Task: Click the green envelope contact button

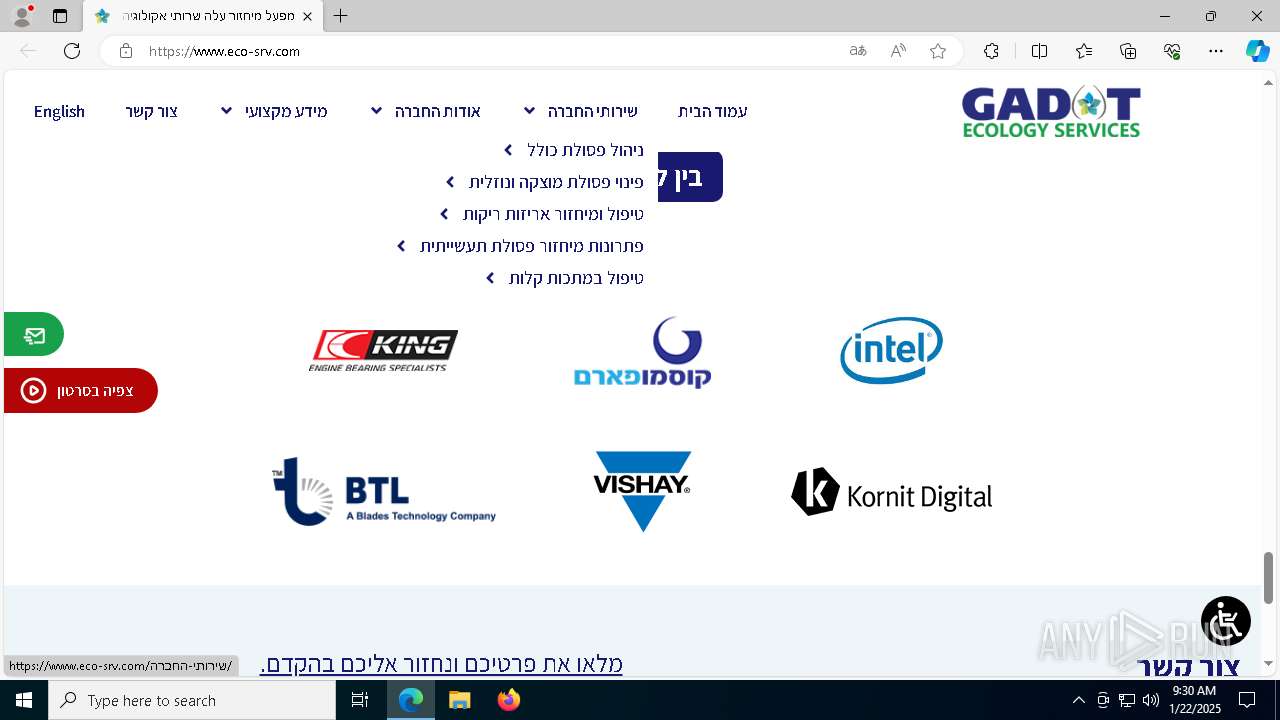Action: point(34,335)
